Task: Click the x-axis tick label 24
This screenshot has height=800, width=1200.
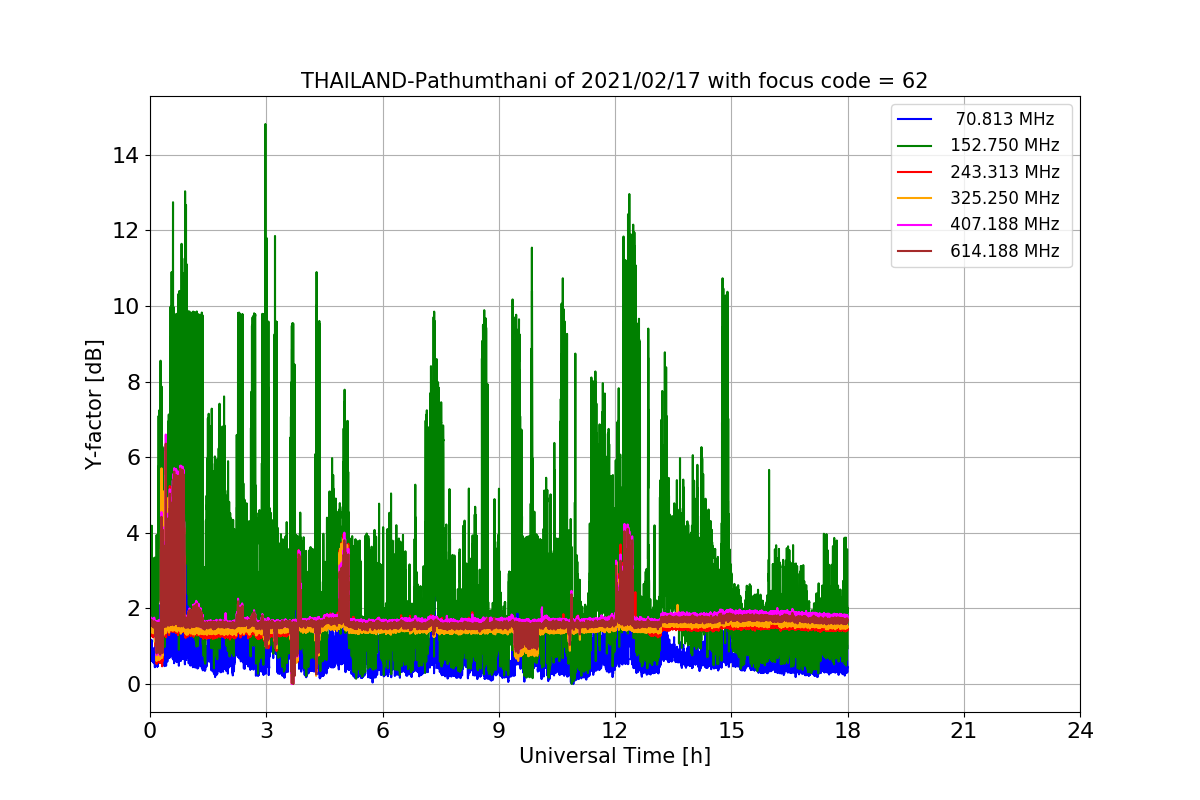Action: (1080, 731)
